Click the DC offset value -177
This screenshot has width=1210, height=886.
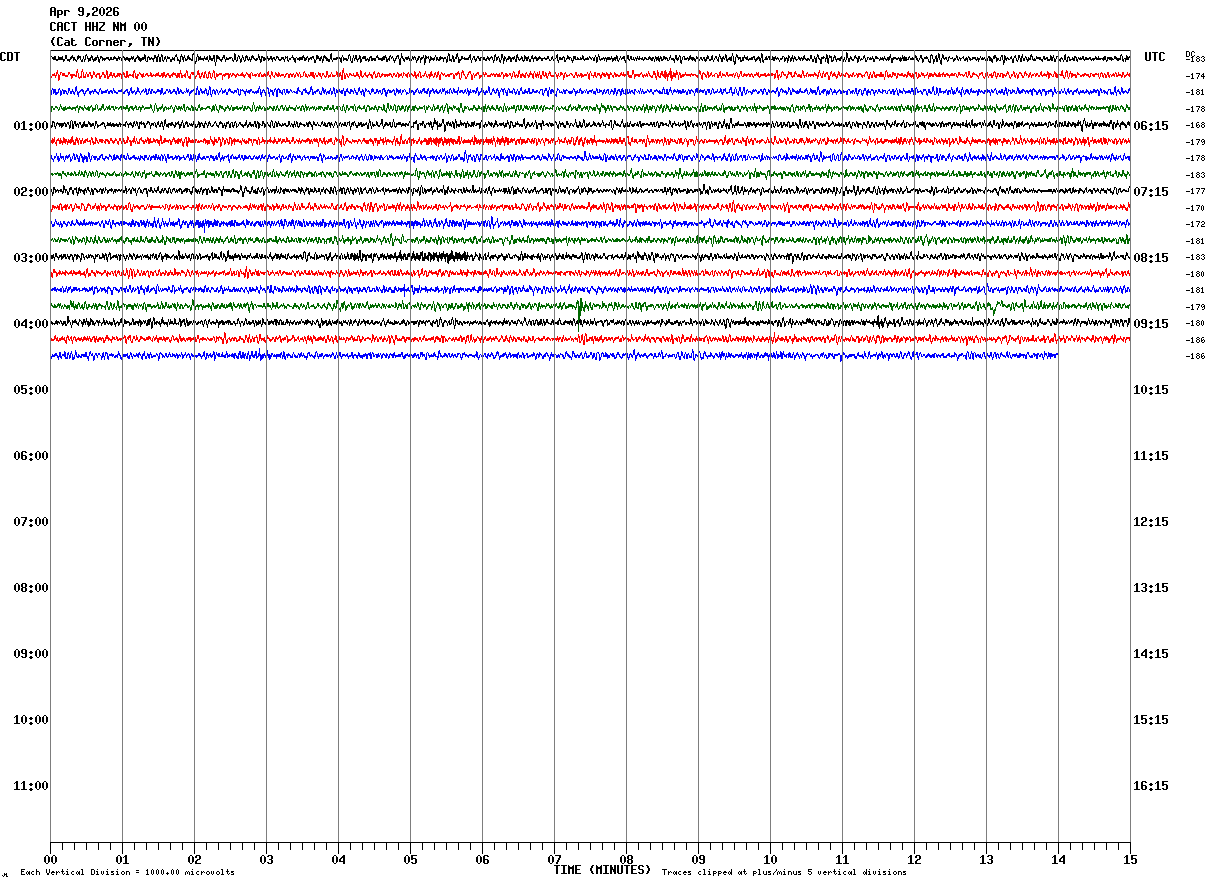(1195, 191)
